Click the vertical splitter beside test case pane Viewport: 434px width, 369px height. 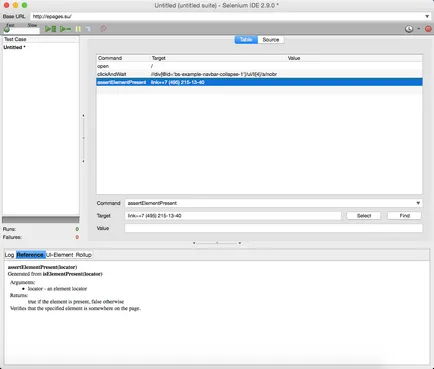(83, 138)
